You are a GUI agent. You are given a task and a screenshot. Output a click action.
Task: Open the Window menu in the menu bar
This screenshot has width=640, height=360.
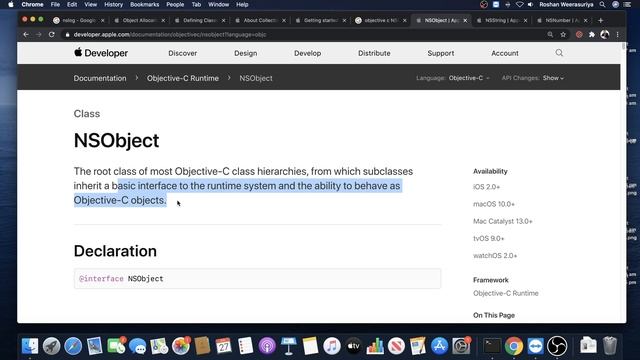click(218, 4)
